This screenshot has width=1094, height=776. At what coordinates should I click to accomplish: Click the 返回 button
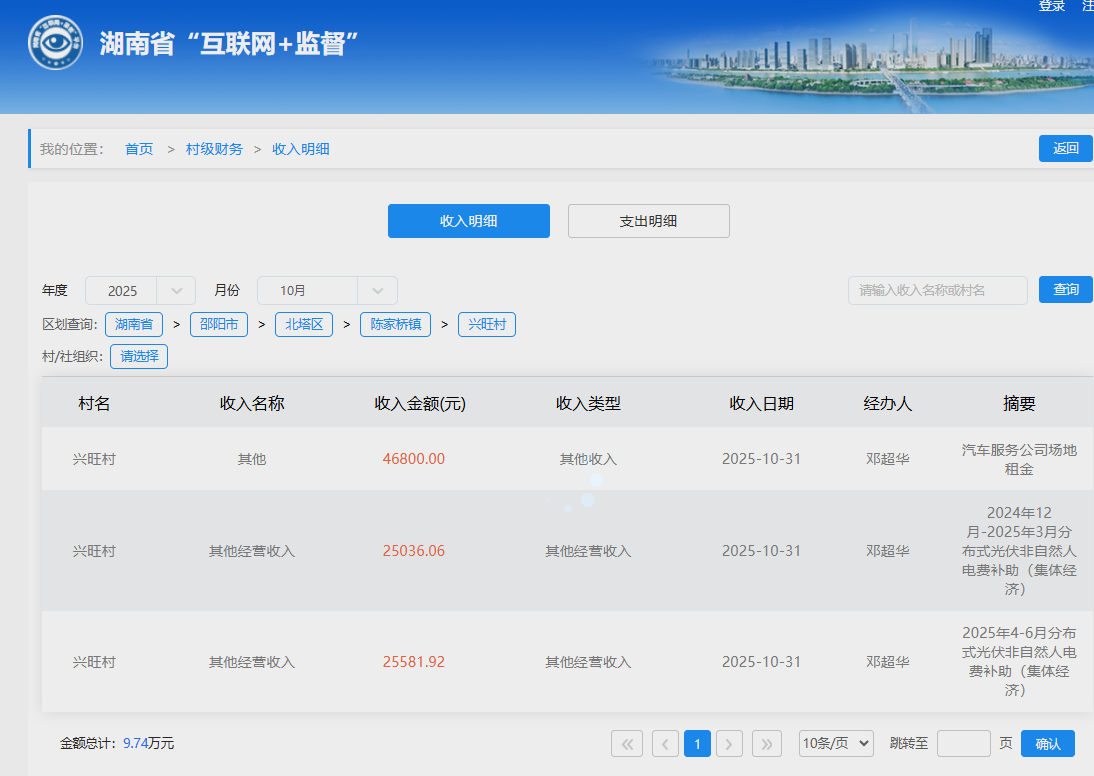pyautogui.click(x=1065, y=149)
